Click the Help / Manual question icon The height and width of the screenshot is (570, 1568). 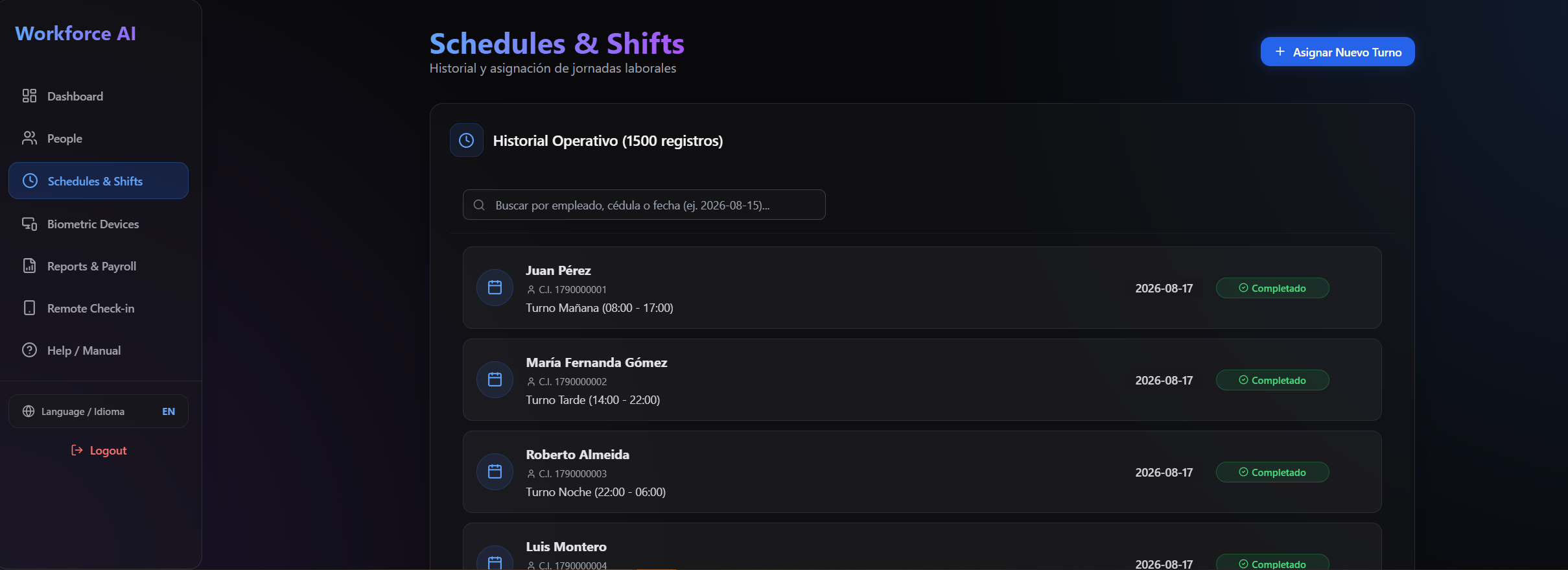click(29, 350)
